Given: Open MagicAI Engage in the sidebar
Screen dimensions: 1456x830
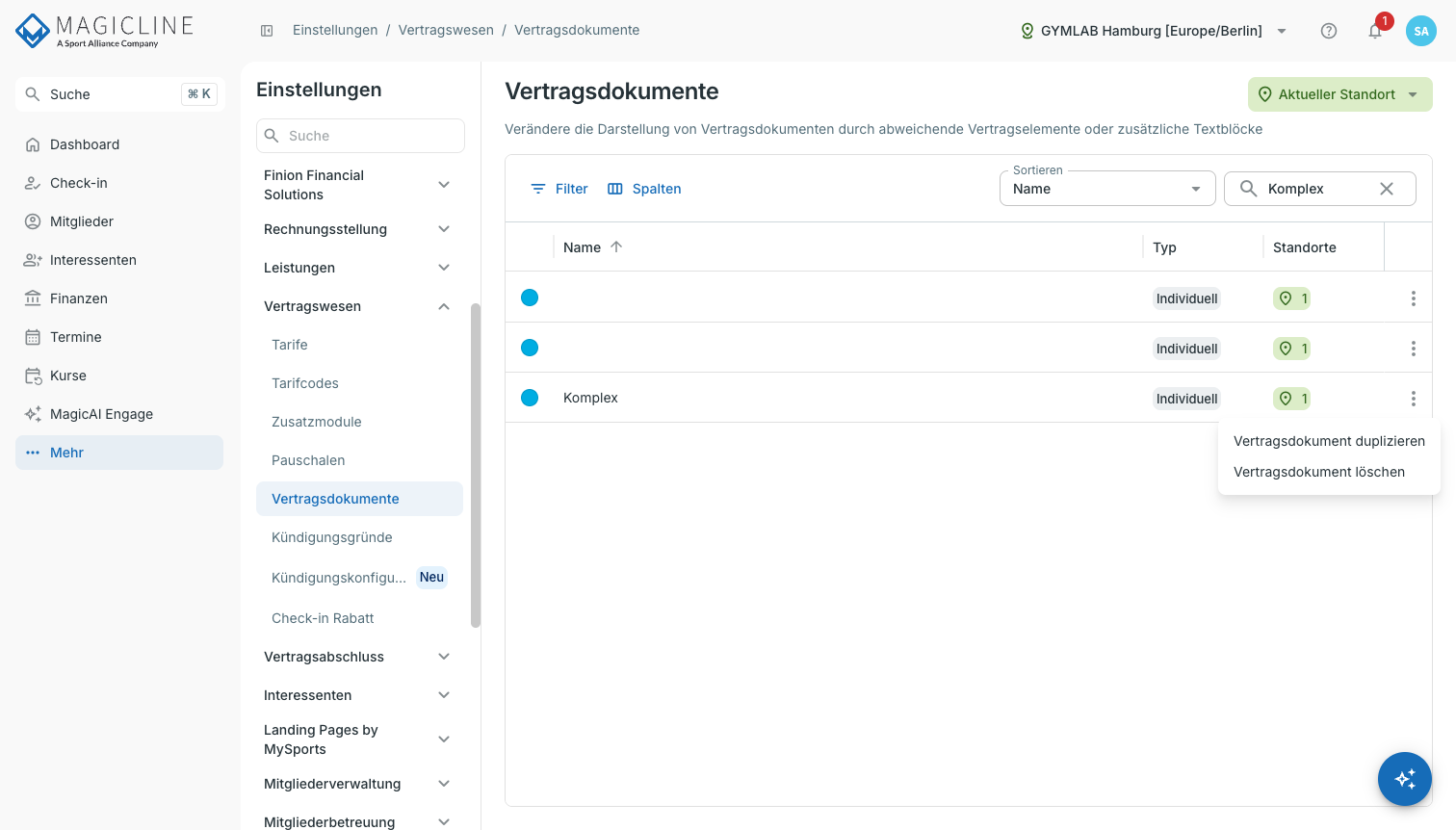Looking at the screenshot, I should point(119,414).
